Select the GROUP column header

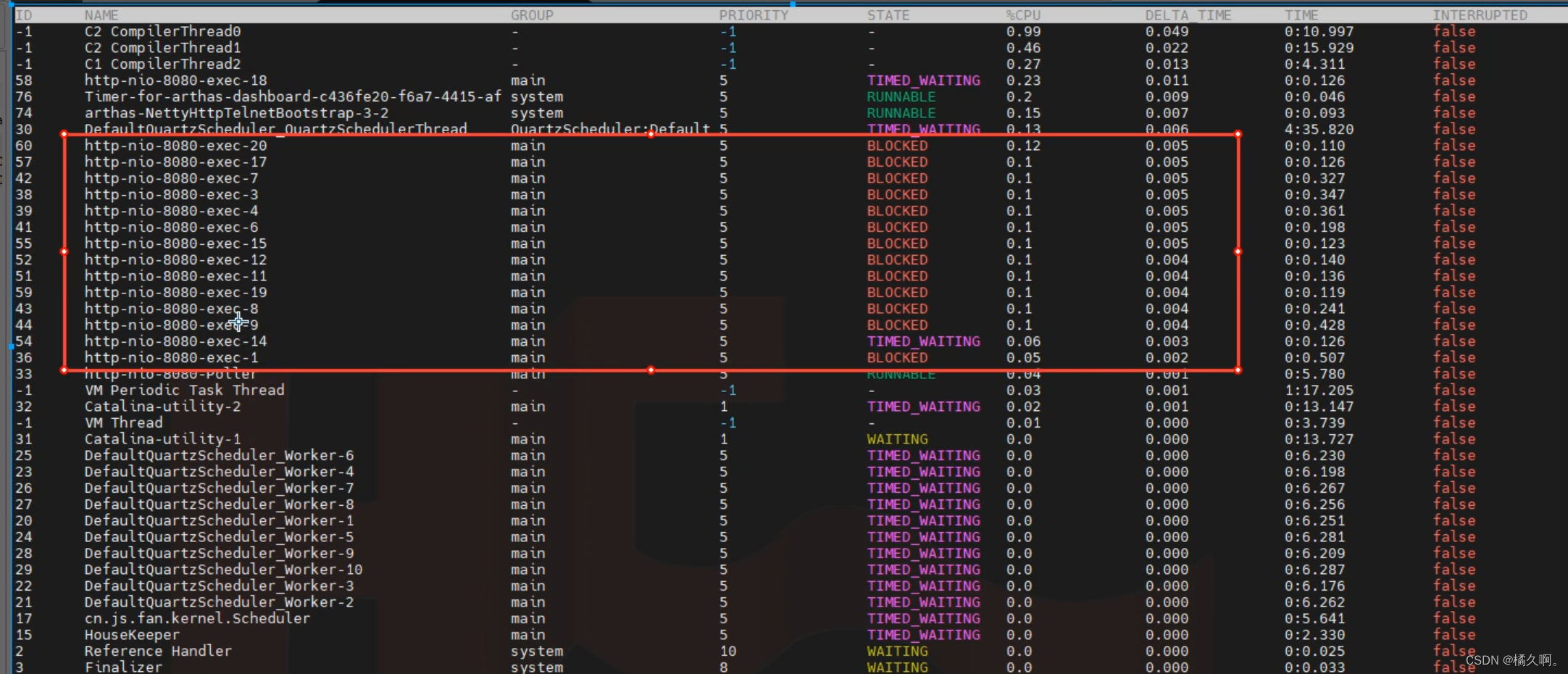coord(532,15)
